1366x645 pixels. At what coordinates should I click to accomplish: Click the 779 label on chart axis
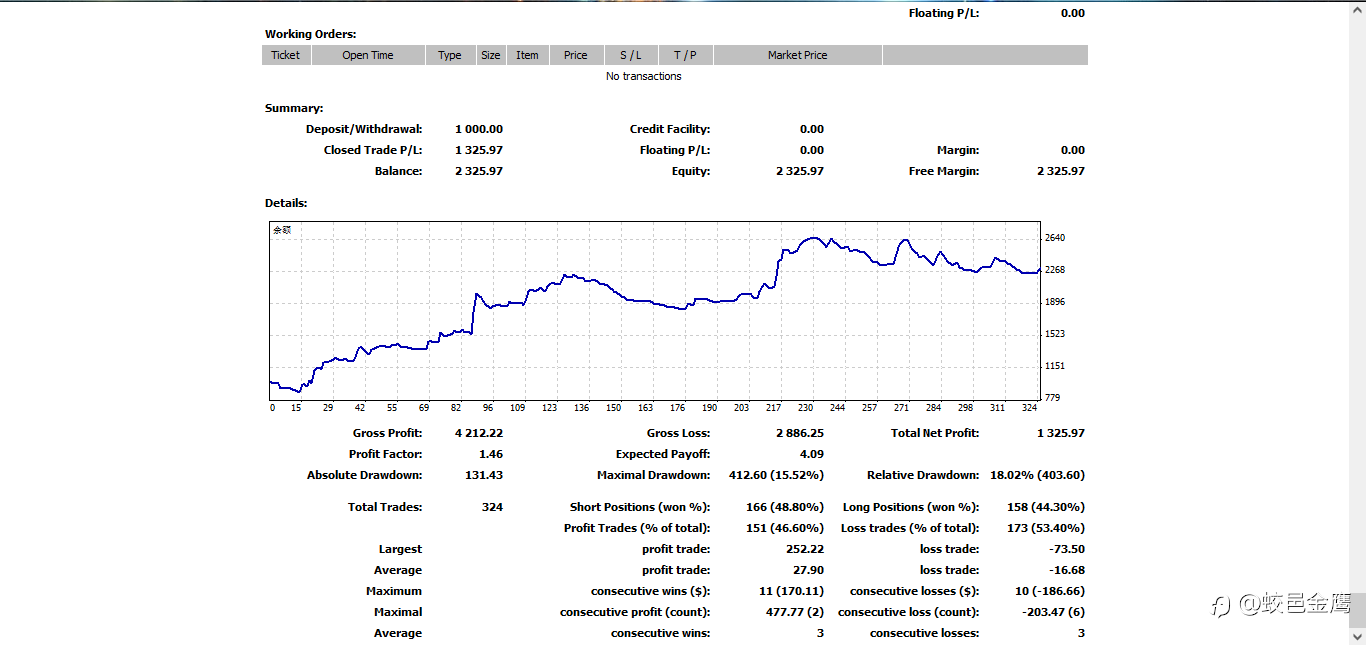point(1052,398)
